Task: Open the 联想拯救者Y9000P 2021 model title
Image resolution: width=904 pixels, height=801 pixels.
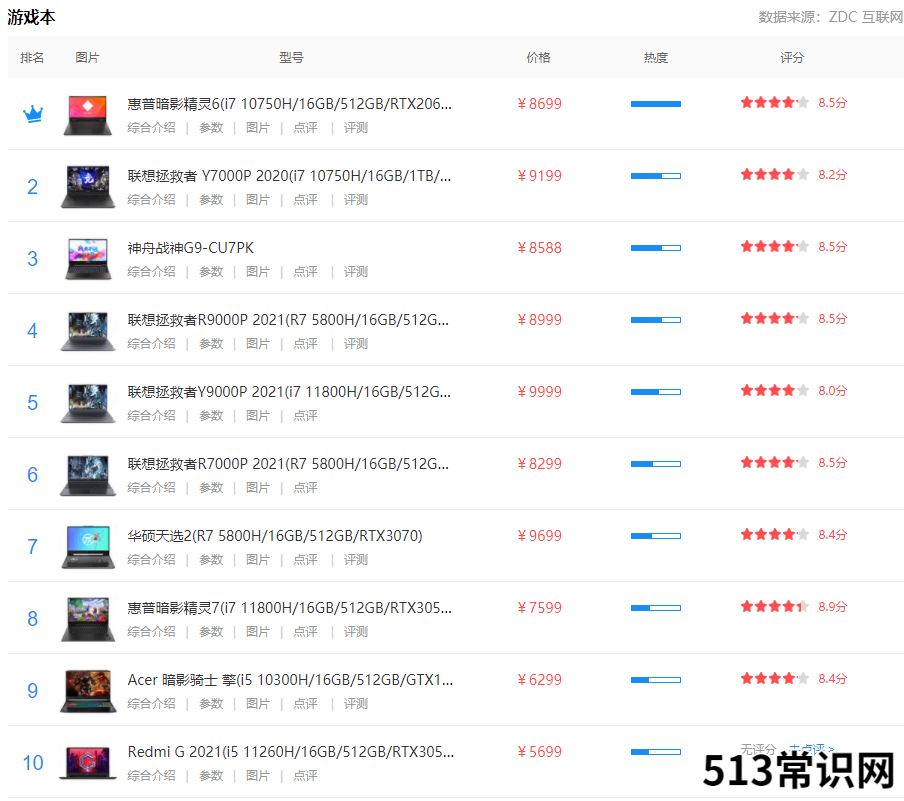Action: (289, 392)
